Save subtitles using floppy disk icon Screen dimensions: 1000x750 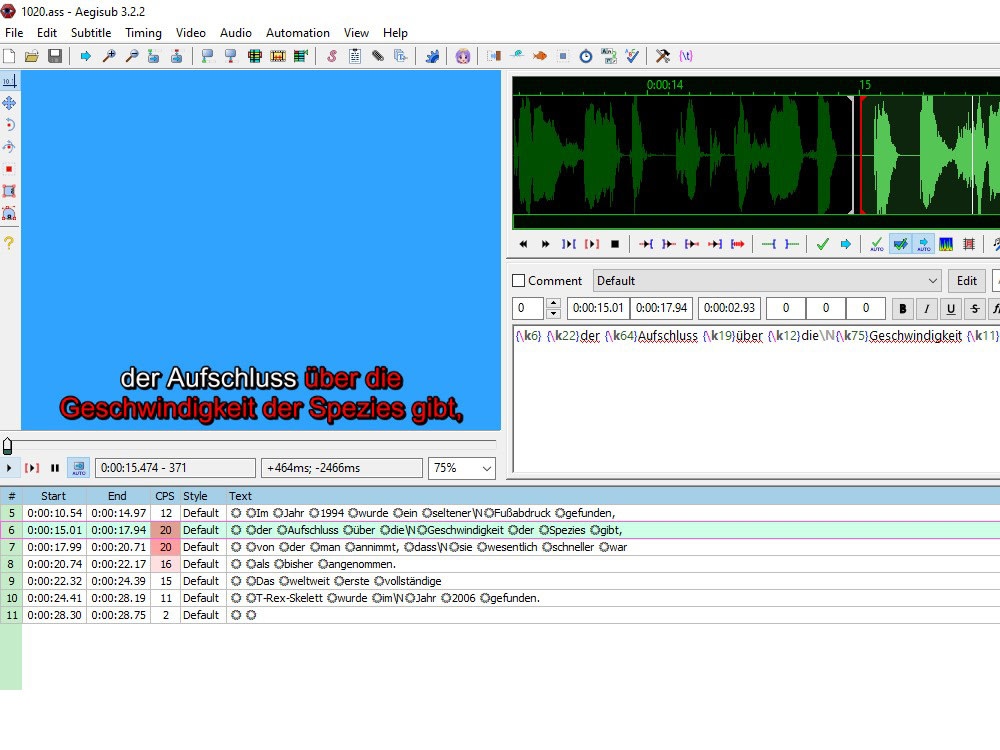55,56
